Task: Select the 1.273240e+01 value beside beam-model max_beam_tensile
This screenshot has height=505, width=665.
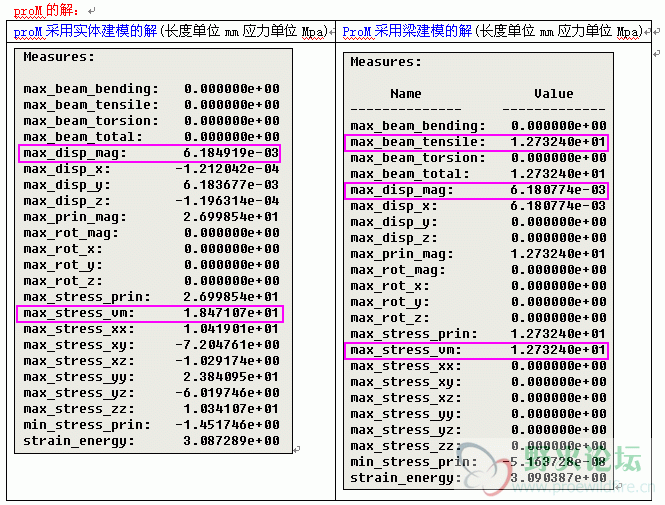Action: click(558, 142)
